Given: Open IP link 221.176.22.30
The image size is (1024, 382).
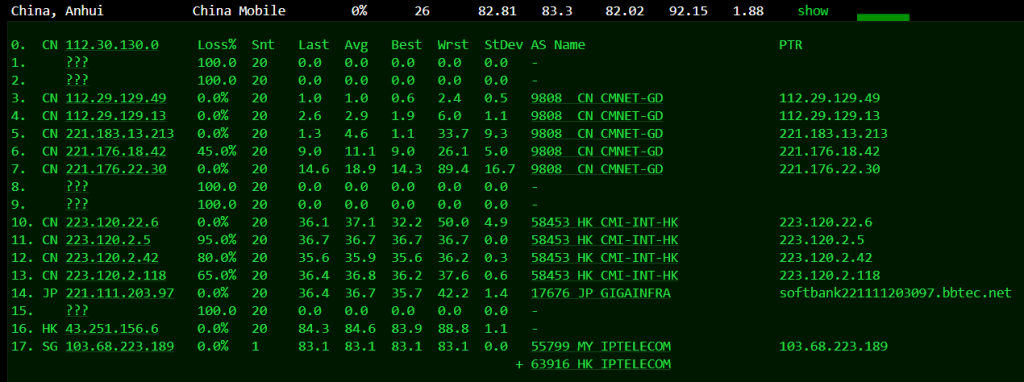Looking at the screenshot, I should [116, 168].
